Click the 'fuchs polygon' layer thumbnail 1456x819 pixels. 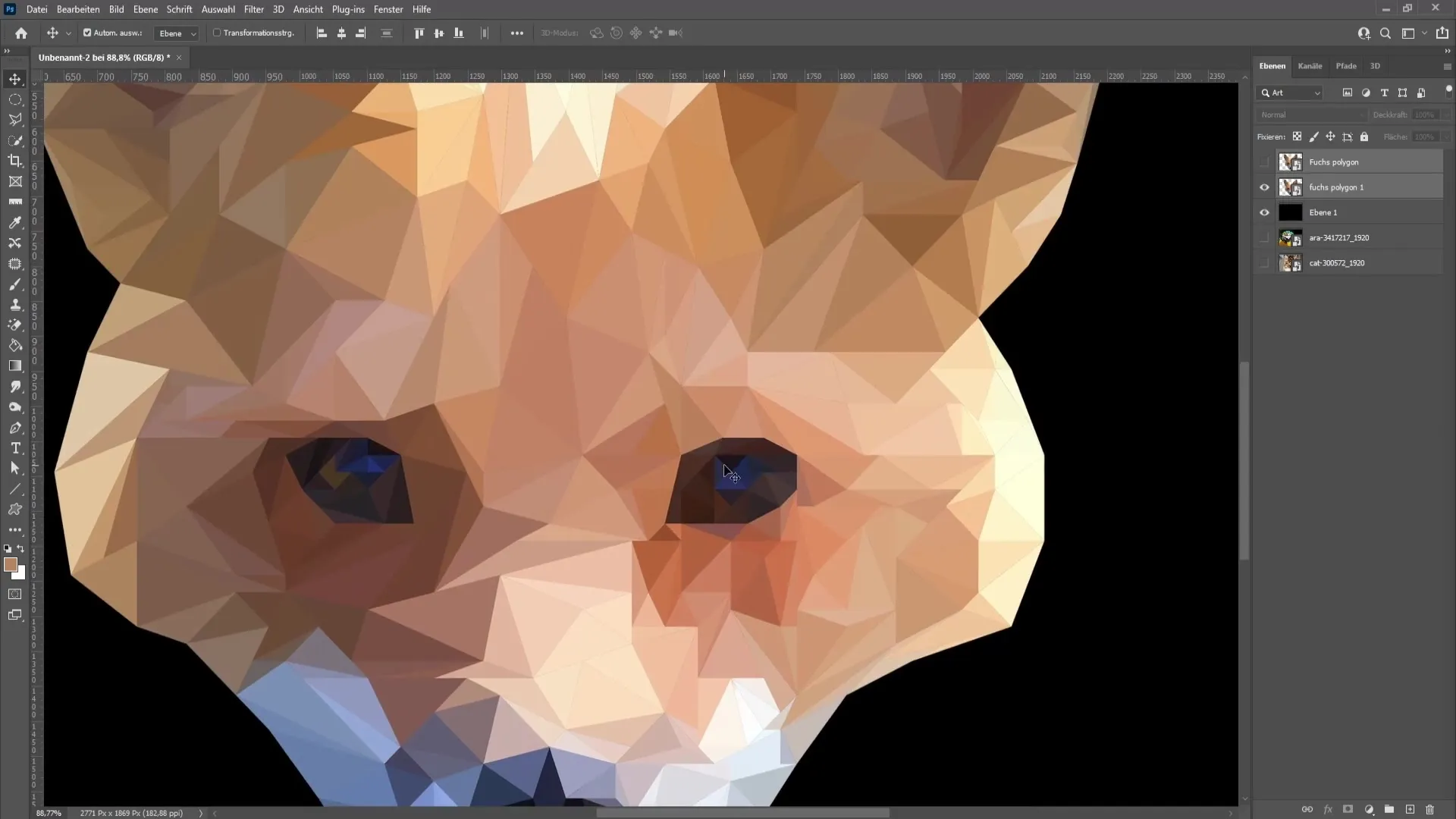point(1291,162)
